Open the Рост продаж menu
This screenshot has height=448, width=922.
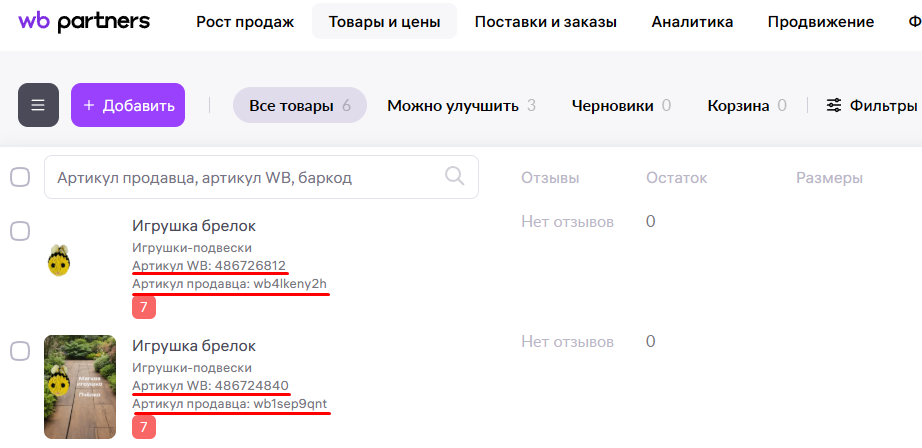[x=245, y=22]
